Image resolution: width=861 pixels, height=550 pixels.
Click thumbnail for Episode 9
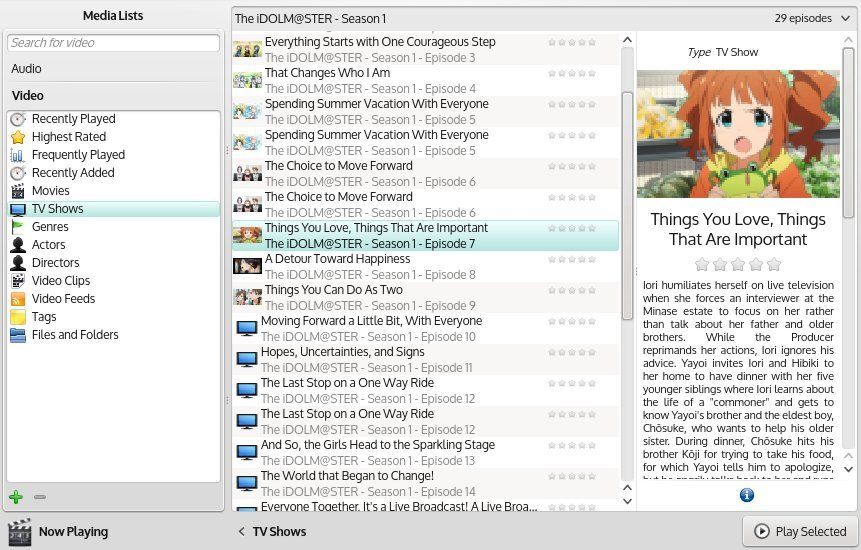point(247,298)
